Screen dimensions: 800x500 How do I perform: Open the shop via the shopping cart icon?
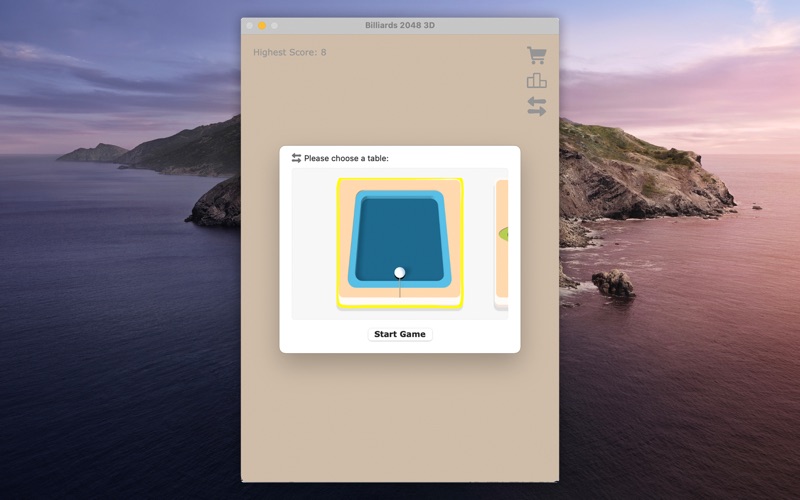[x=537, y=56]
